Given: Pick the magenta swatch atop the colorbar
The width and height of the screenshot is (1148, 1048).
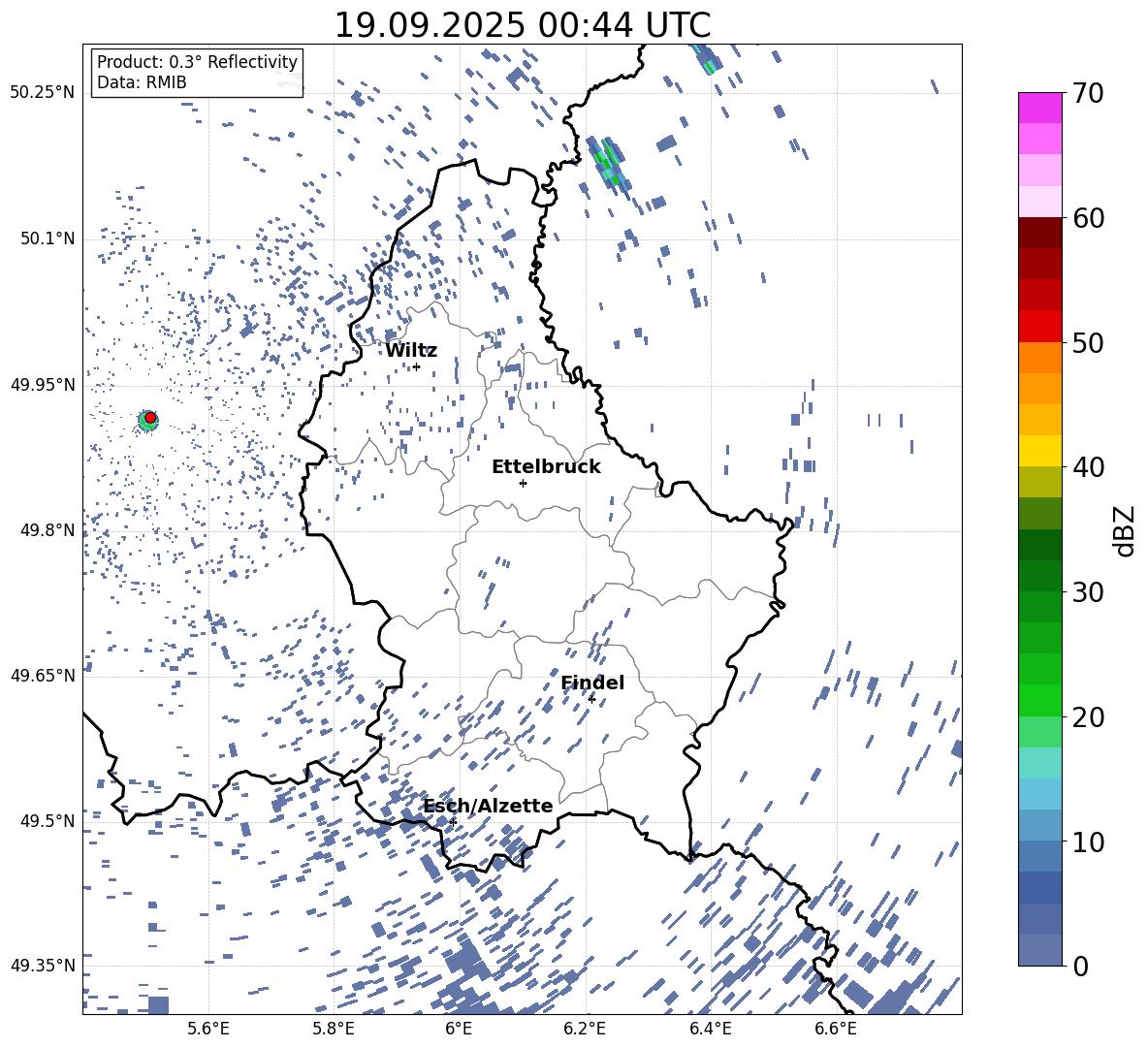Looking at the screenshot, I should tap(1040, 108).
